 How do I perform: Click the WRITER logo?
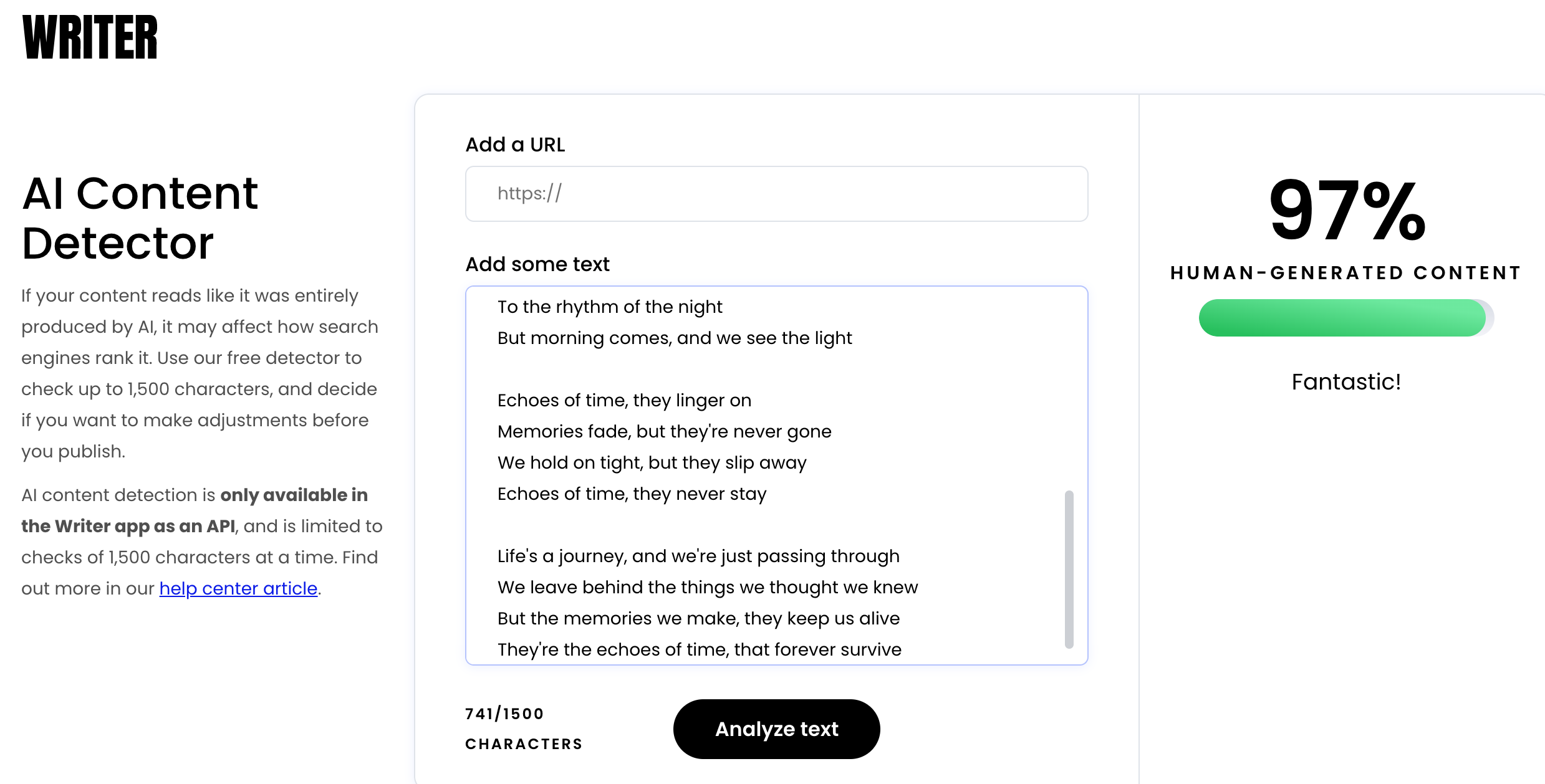(x=90, y=37)
